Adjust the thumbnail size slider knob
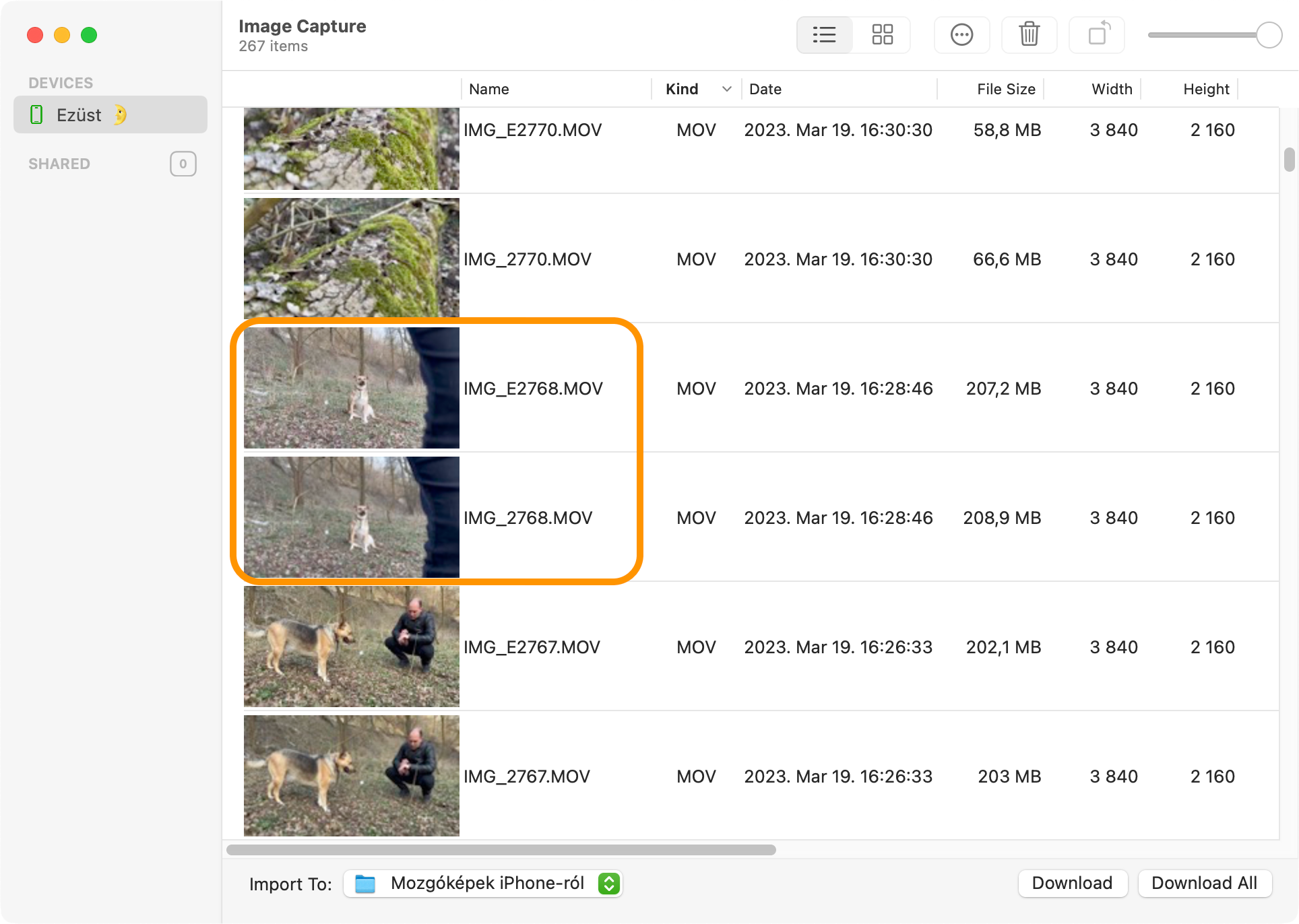The height and width of the screenshot is (924, 1299). point(1269,35)
